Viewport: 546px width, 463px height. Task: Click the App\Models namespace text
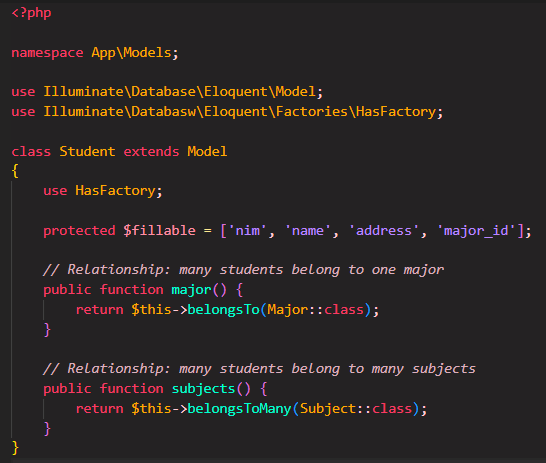[x=131, y=53]
